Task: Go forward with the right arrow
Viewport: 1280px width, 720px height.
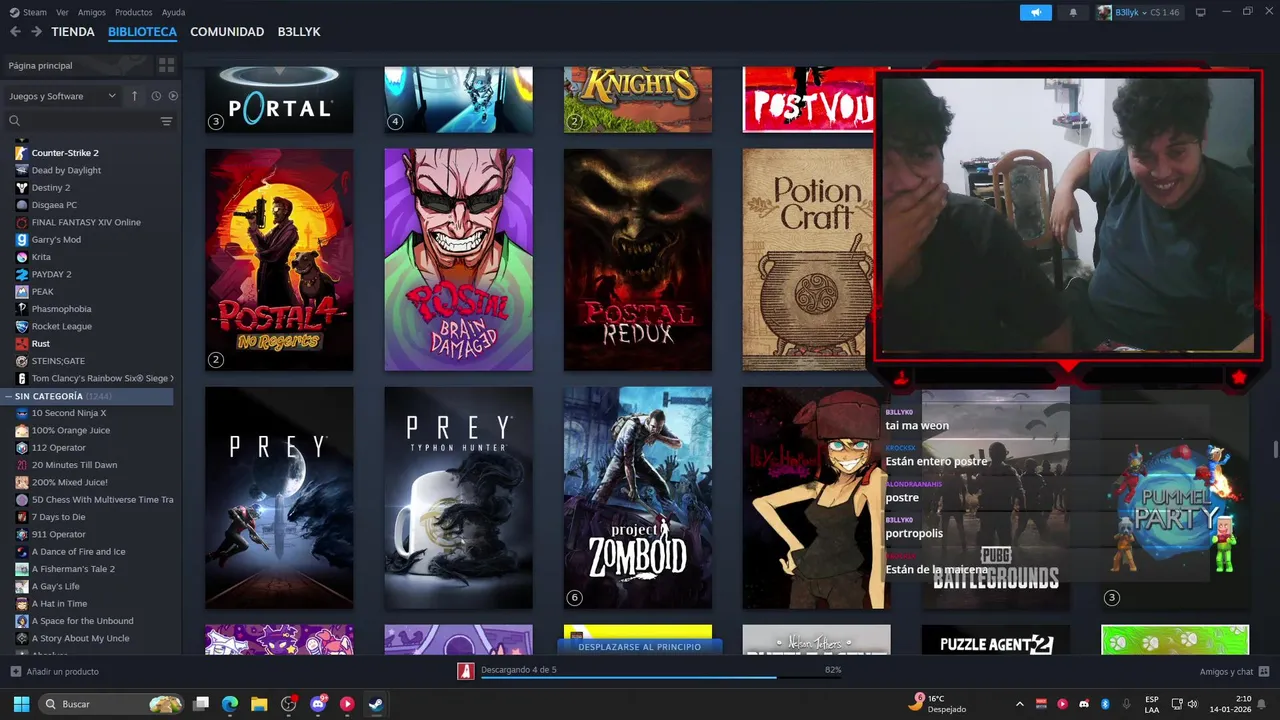Action: point(36,32)
